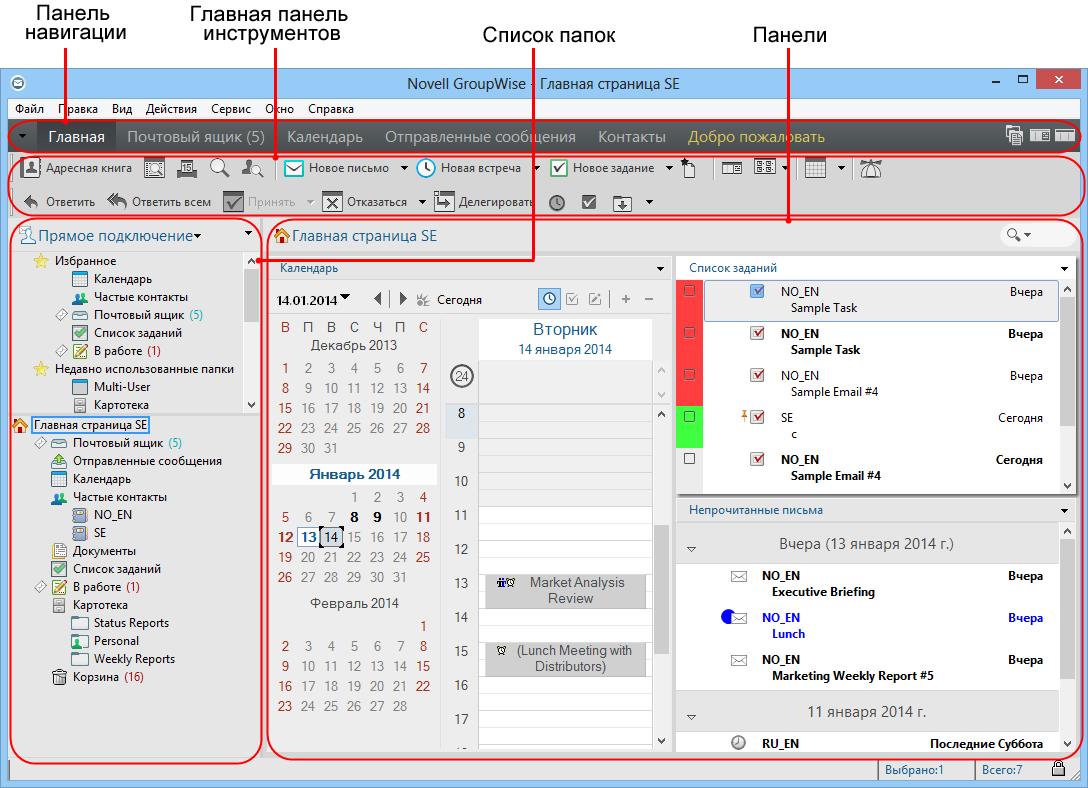Open the Список заданий panel dropdown arrow

(x=1064, y=268)
